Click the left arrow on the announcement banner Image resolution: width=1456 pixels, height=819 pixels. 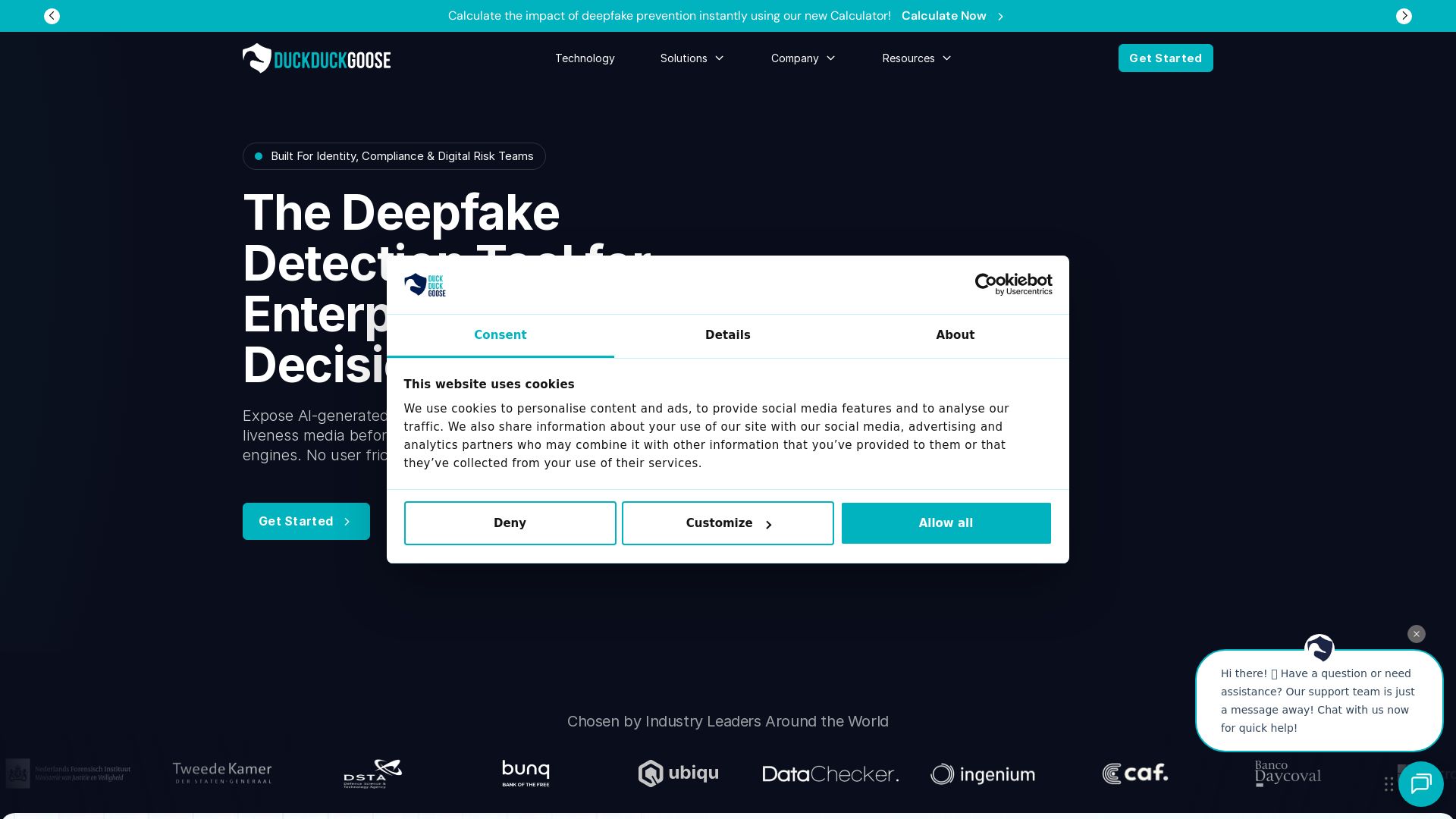pos(52,15)
